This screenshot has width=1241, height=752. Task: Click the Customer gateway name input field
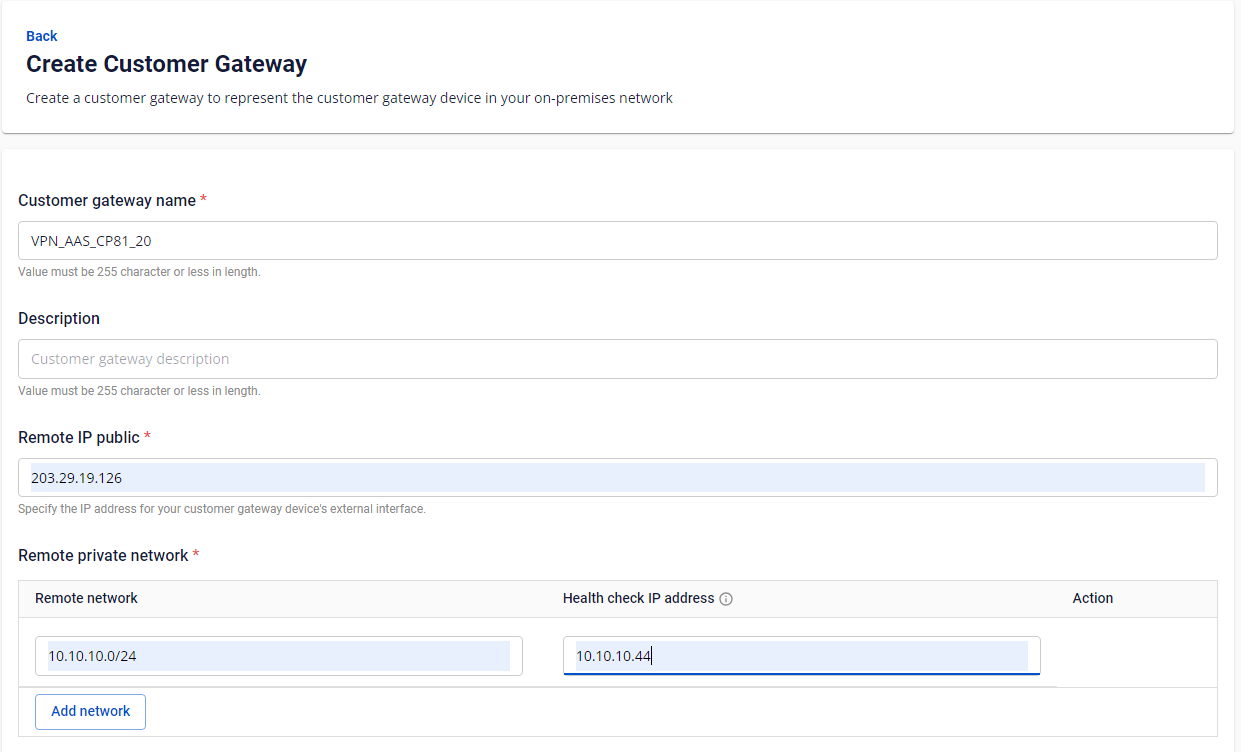(x=618, y=240)
